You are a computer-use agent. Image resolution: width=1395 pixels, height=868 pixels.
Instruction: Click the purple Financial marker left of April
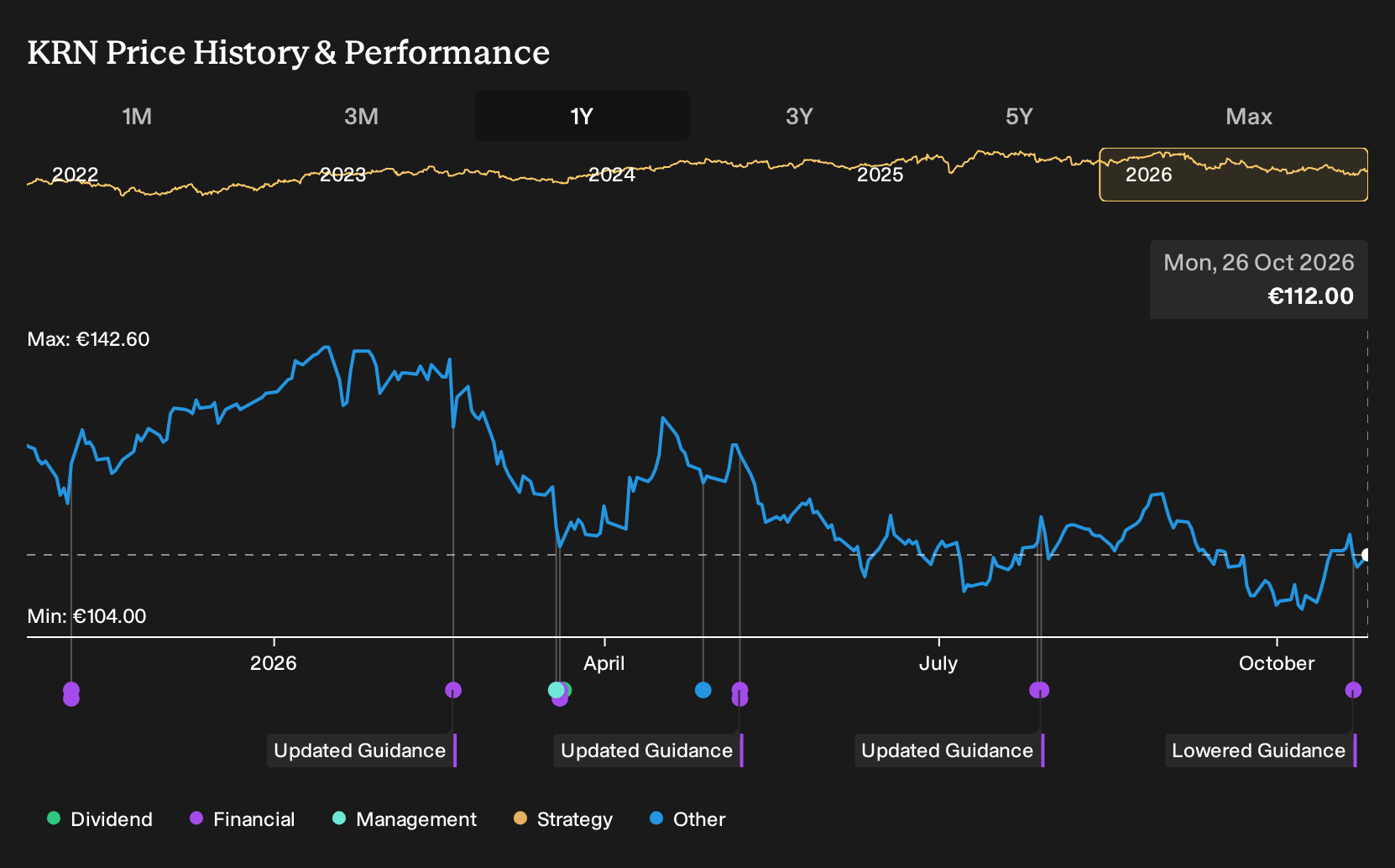(453, 690)
